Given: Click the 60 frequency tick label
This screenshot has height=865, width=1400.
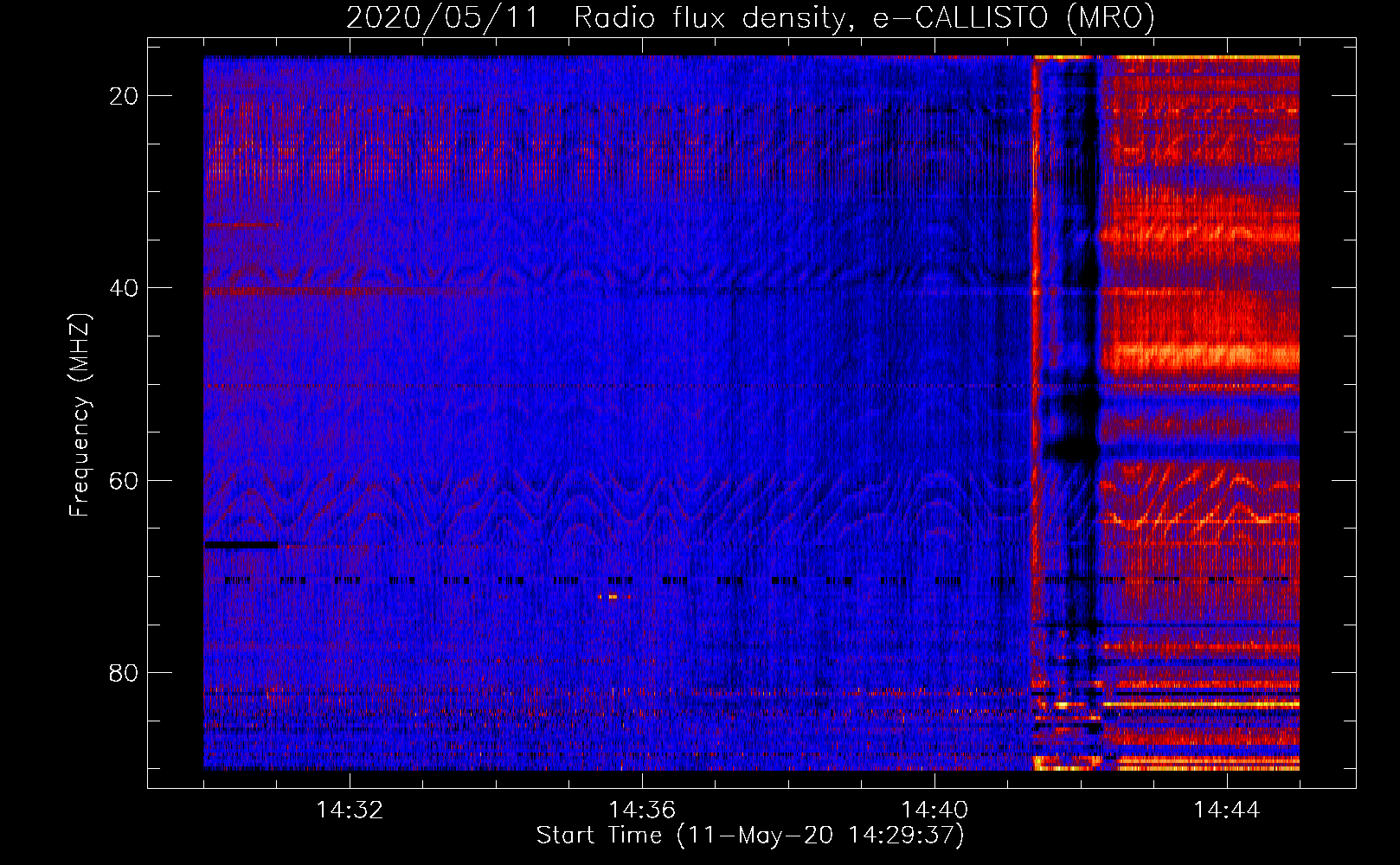Looking at the screenshot, I should (x=124, y=480).
